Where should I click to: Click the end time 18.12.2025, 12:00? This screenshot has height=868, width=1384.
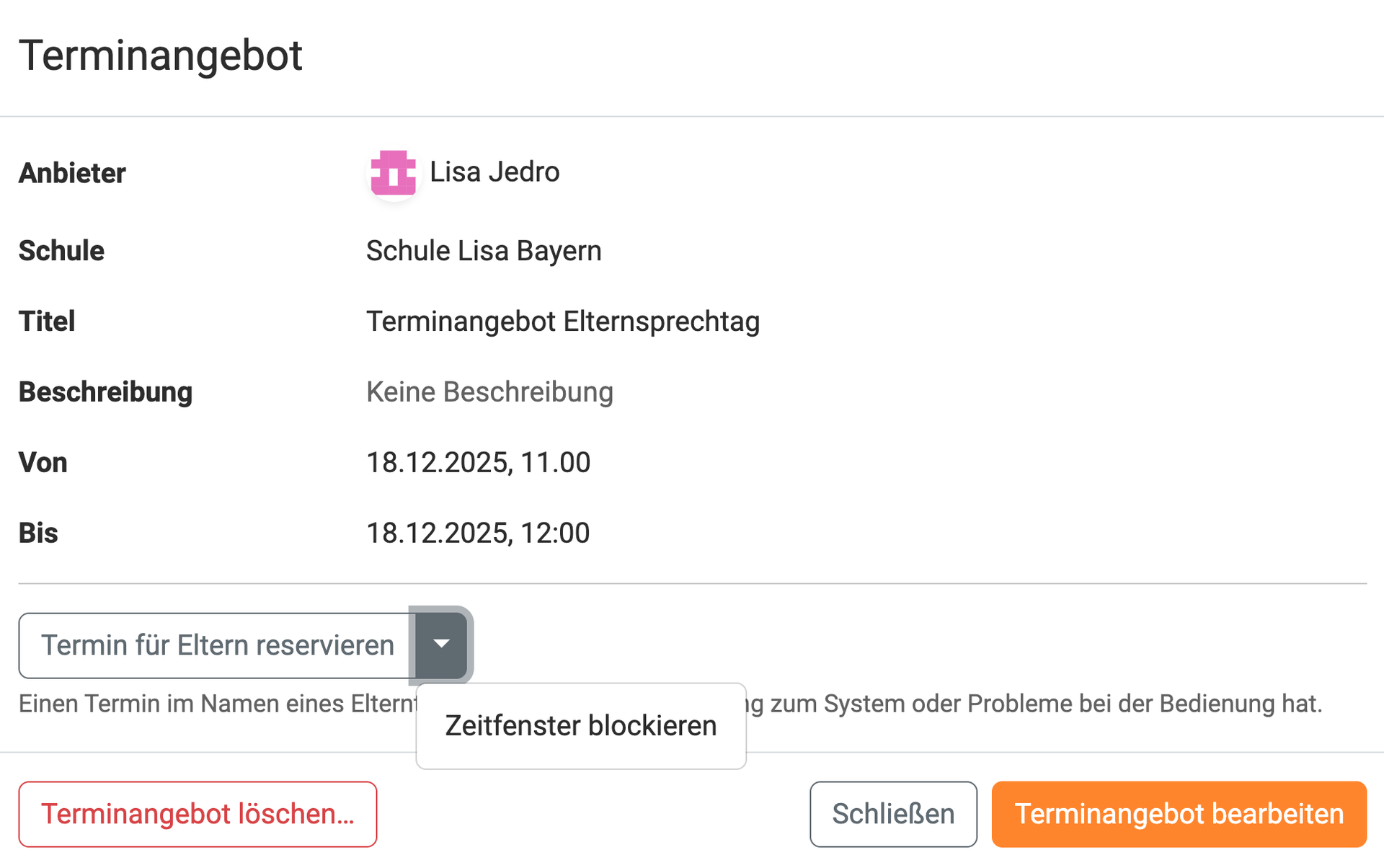(478, 533)
